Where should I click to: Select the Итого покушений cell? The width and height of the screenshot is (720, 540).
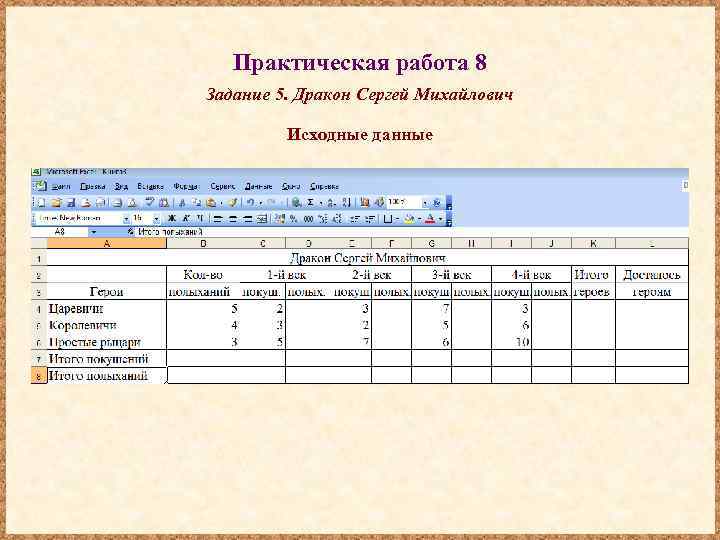pos(107,359)
